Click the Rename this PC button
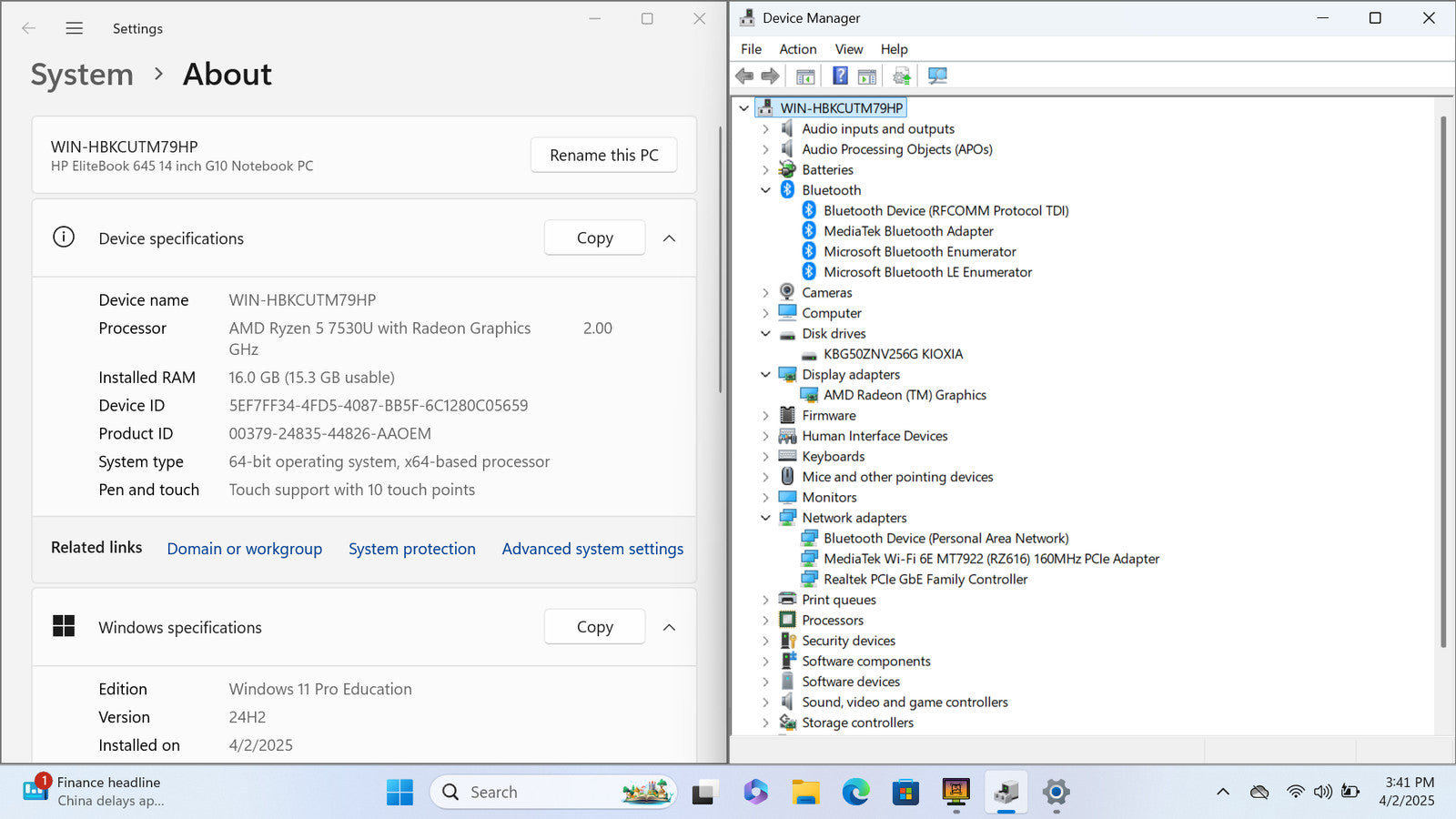 point(603,156)
